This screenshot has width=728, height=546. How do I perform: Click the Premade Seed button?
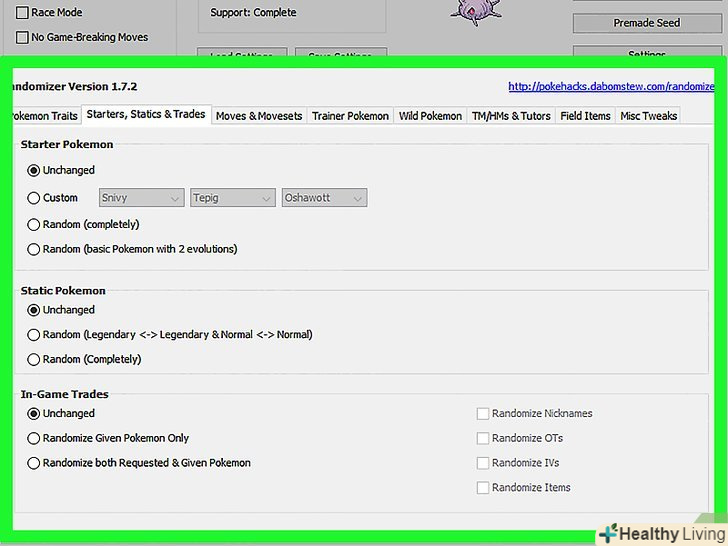click(647, 23)
